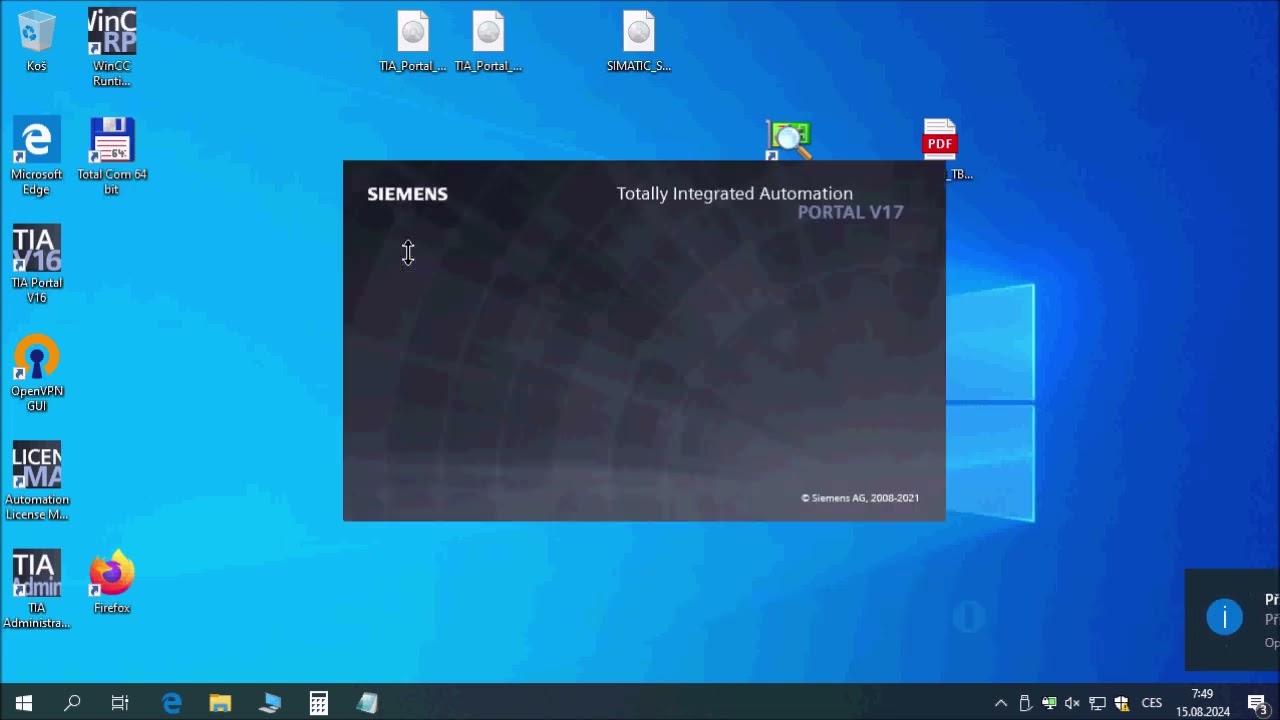
Task: Select the first TIA_Portal file on desktop
Action: click(x=413, y=41)
